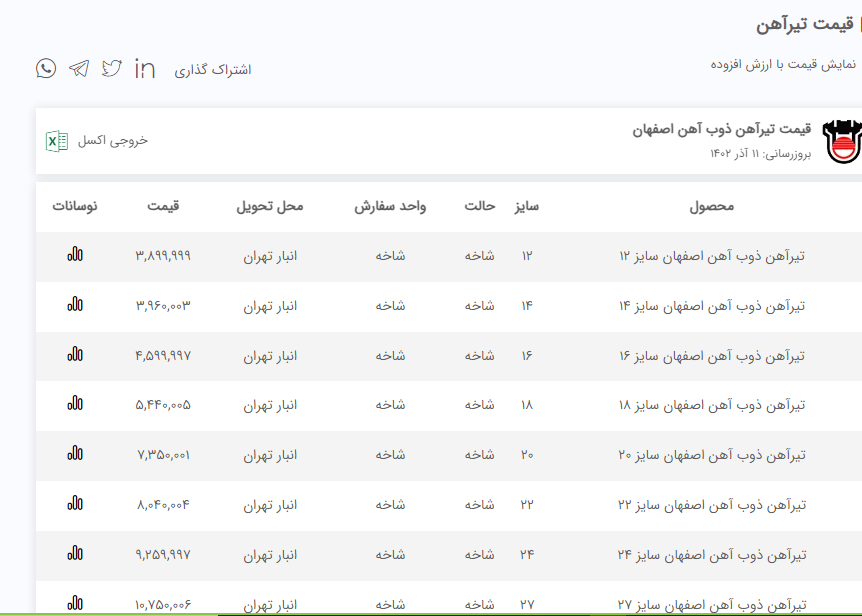This screenshot has width=862, height=616.
Task: Click انبار تهران in the size 12 row
Action: pyautogui.click(x=270, y=256)
